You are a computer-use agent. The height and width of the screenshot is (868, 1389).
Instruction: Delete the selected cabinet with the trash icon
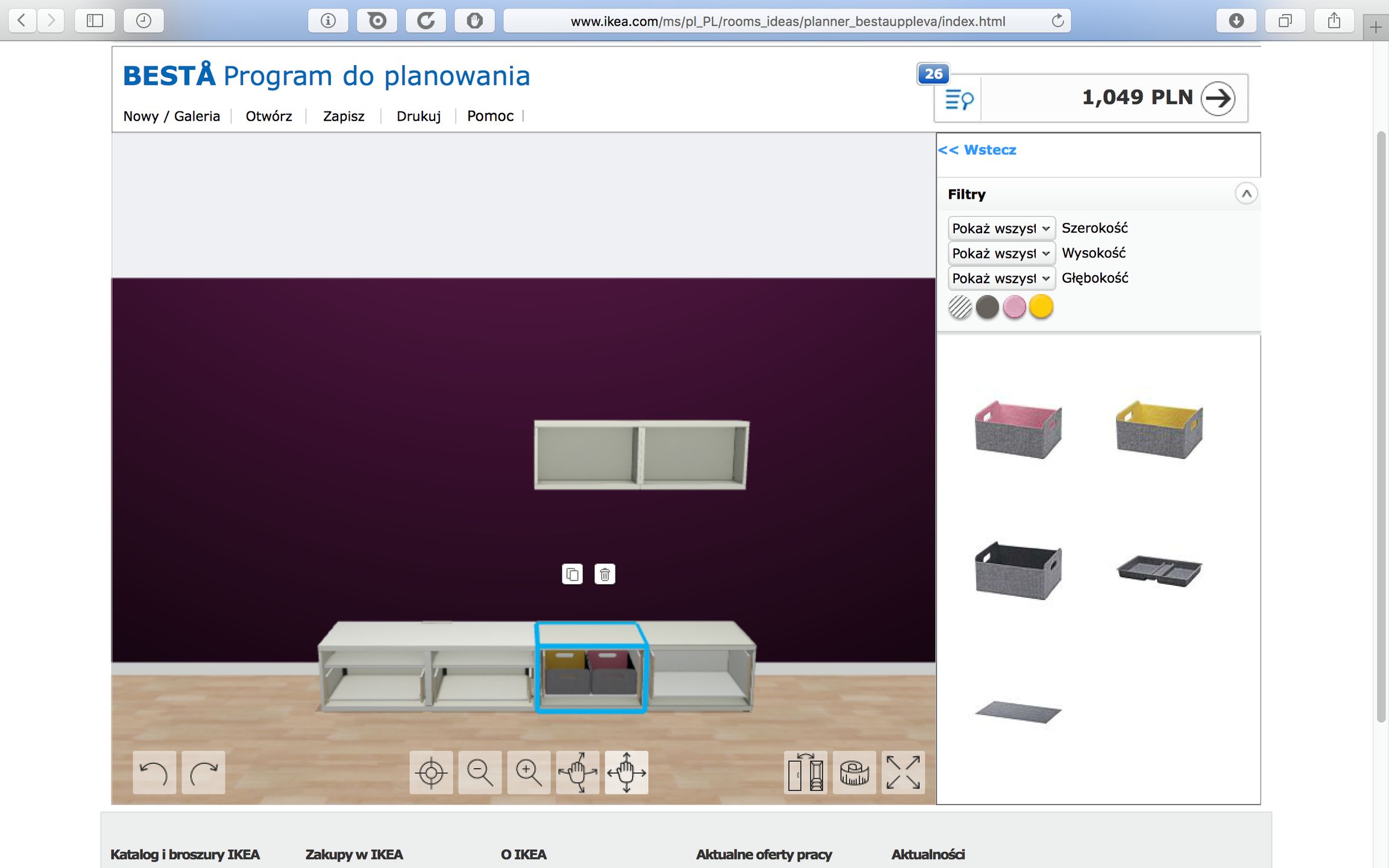(x=605, y=574)
